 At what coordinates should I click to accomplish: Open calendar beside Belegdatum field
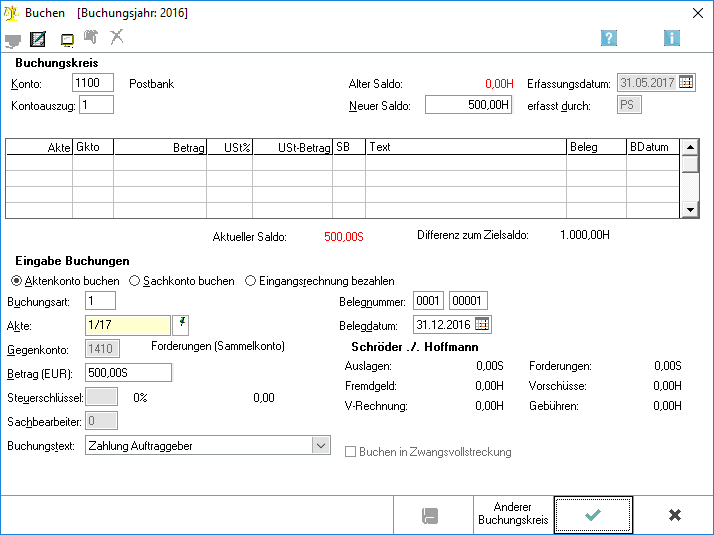point(482,324)
